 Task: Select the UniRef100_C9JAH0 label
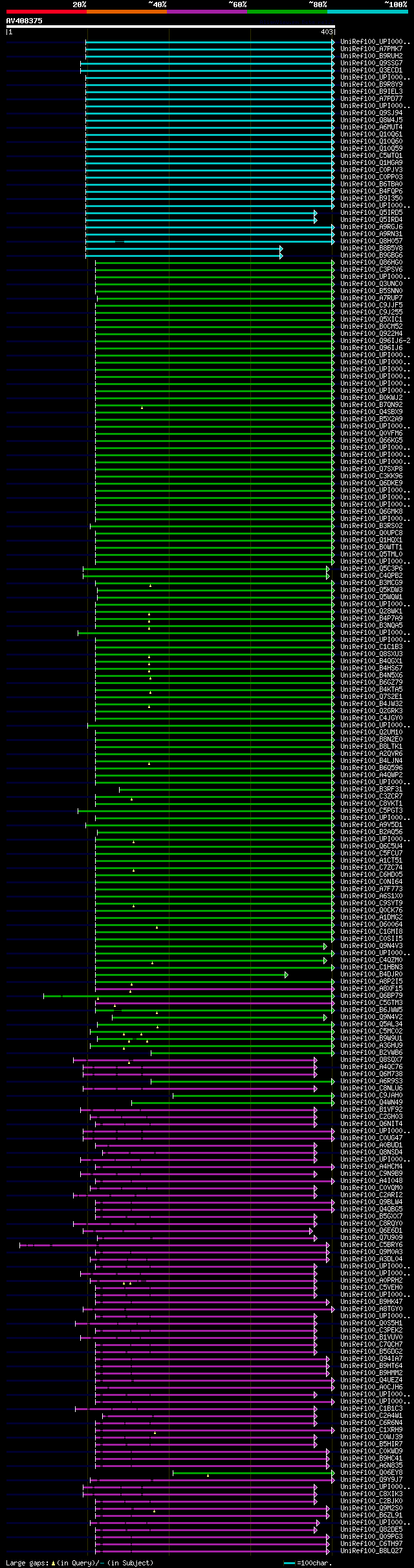(x=371, y=1095)
